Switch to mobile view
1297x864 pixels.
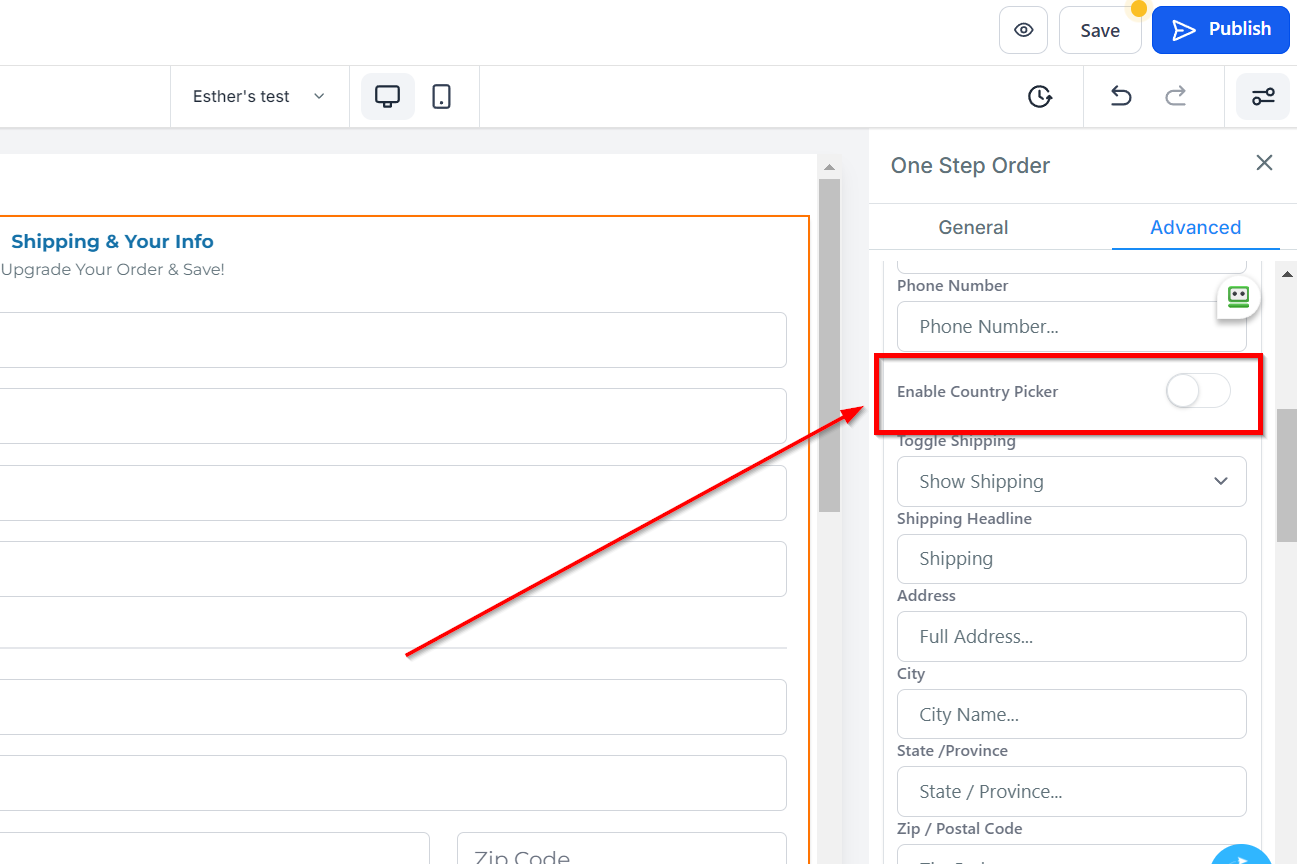coord(441,96)
